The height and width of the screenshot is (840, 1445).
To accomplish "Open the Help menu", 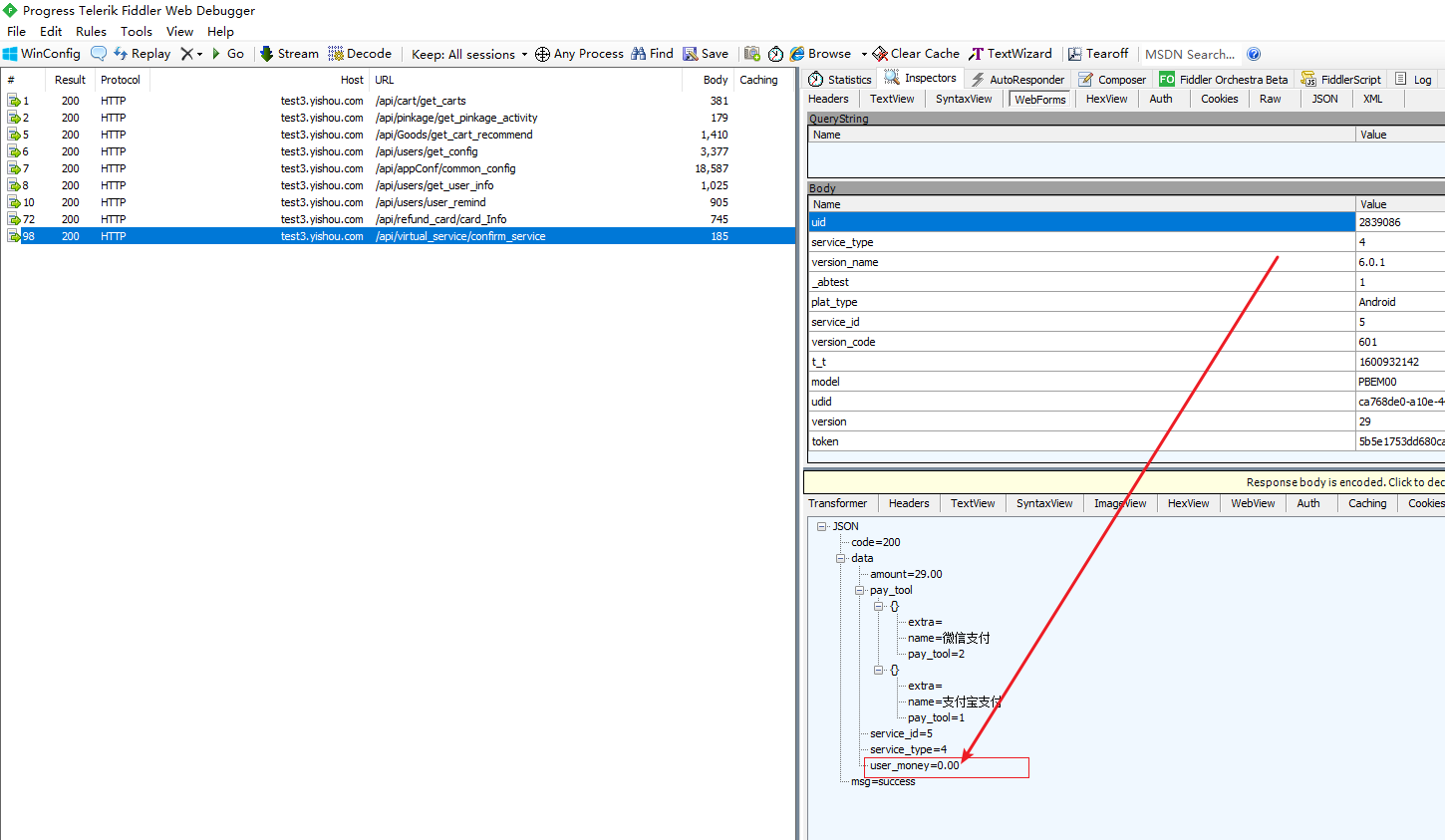I will (220, 31).
